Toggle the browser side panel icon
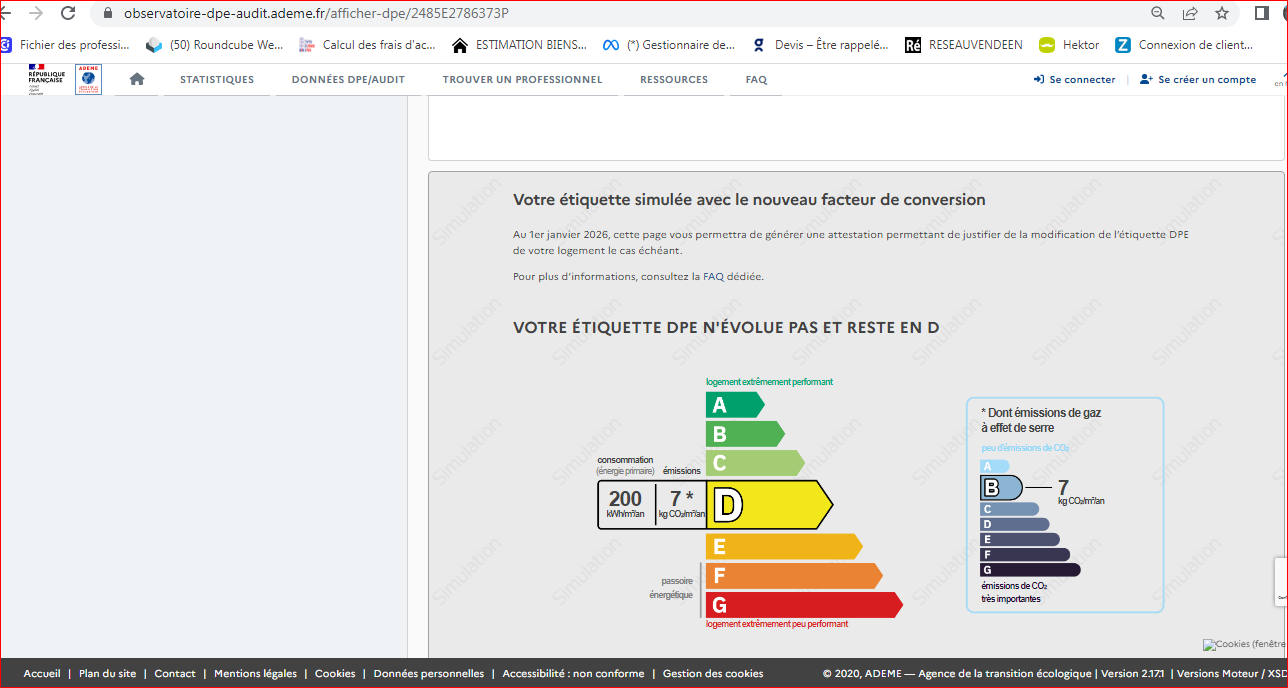The image size is (1288, 688). tap(1261, 13)
